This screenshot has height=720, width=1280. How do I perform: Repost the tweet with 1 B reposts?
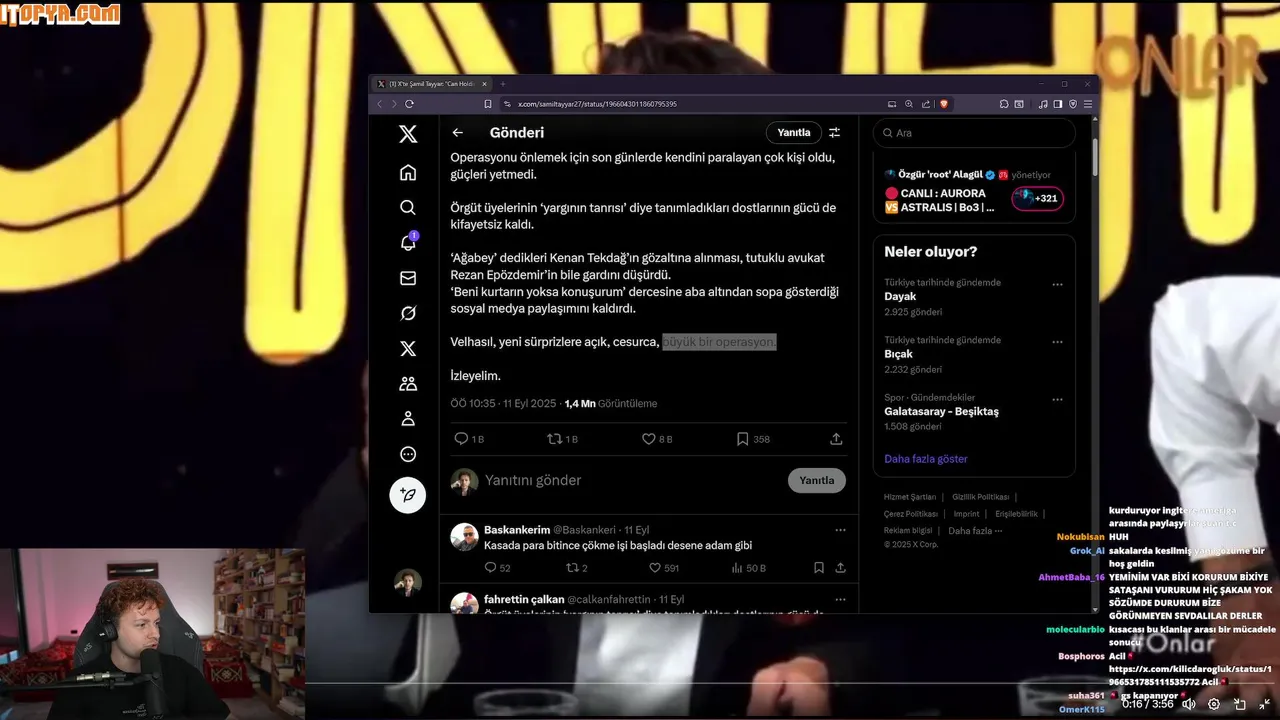pyautogui.click(x=562, y=439)
